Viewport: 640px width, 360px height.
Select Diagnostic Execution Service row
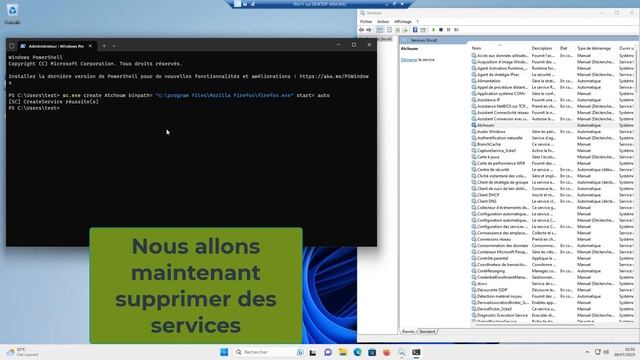[x=553, y=315]
